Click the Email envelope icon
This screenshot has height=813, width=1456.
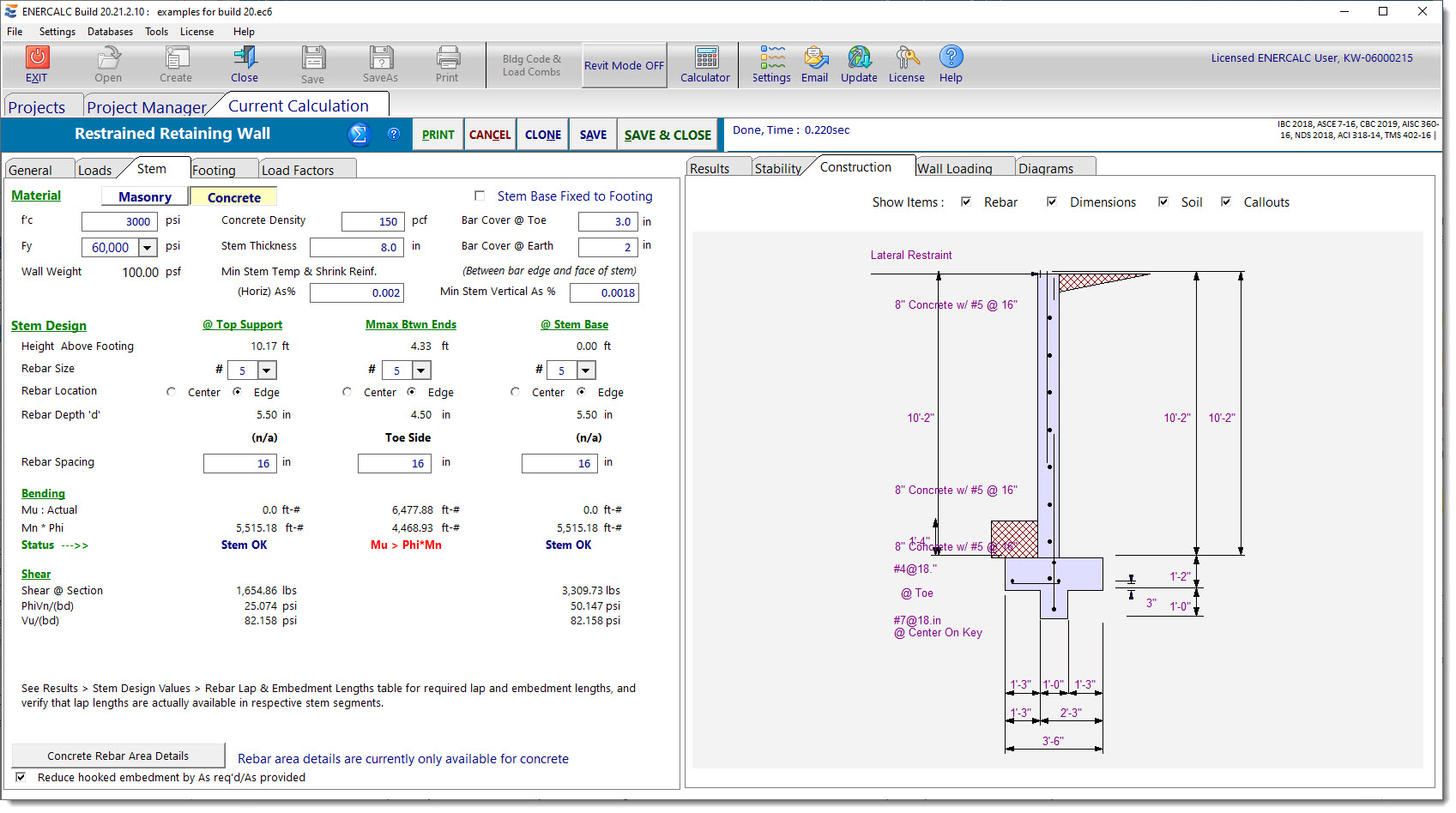coord(814,58)
